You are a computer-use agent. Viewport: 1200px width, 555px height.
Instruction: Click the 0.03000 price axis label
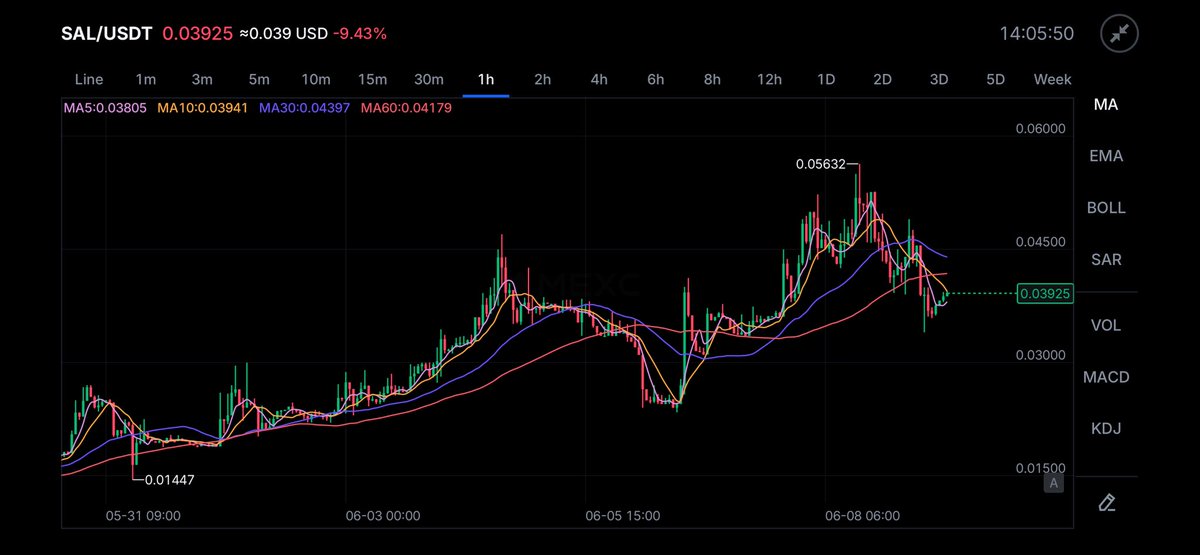(x=1040, y=355)
